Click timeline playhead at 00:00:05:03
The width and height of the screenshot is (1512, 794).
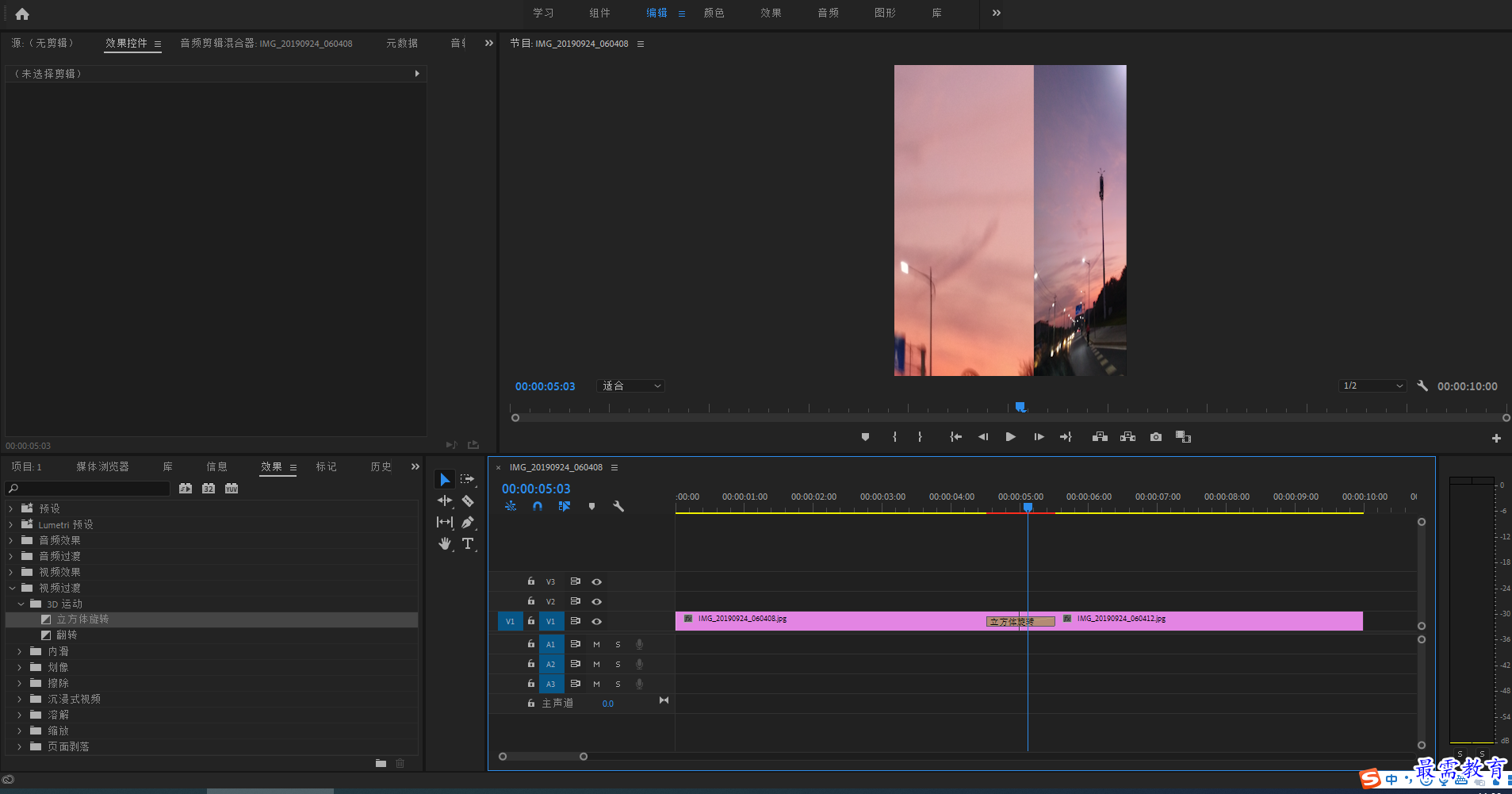1028,507
